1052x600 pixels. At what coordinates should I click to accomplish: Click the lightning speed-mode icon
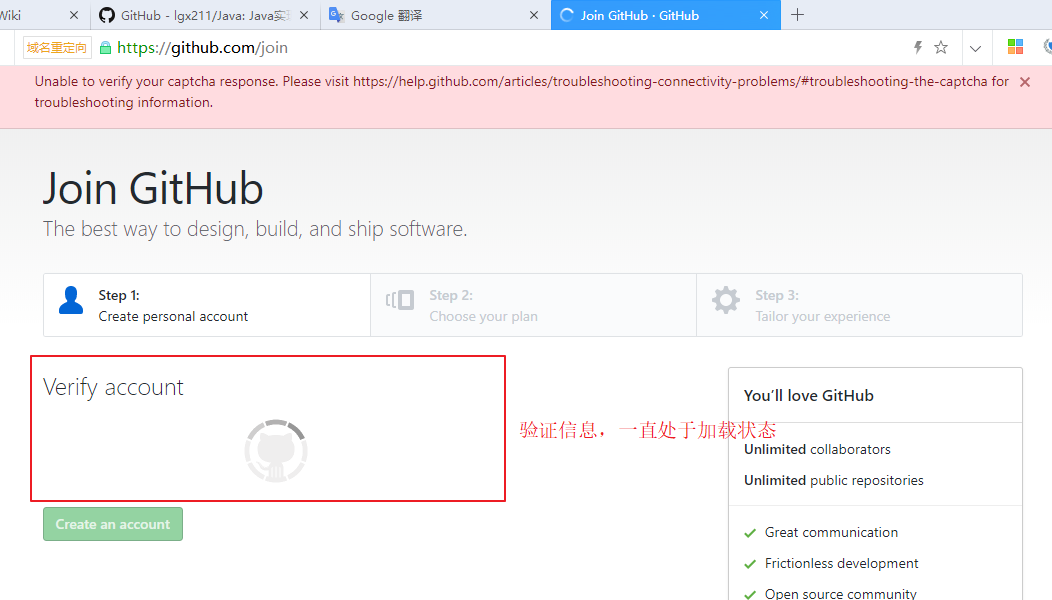click(x=918, y=47)
